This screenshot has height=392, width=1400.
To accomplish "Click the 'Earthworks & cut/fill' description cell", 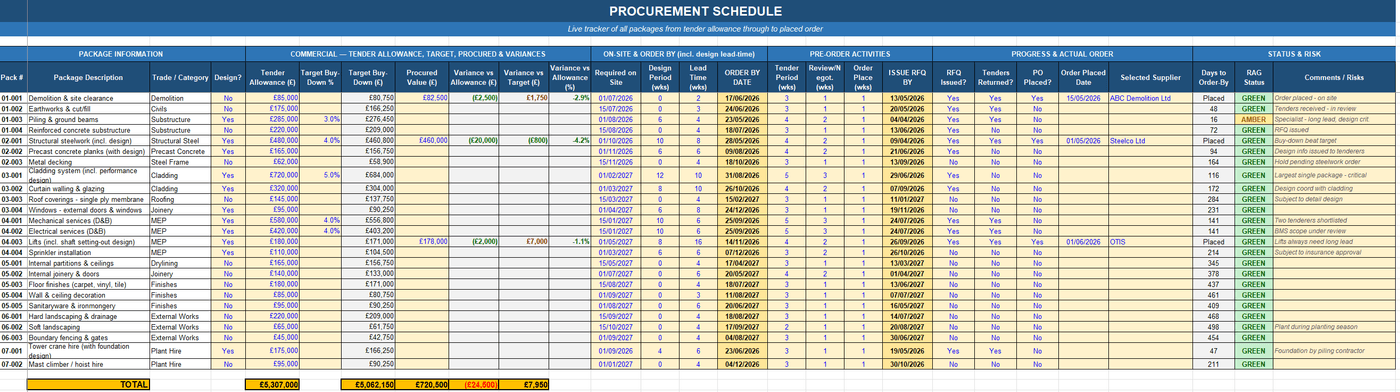I will pos(87,108).
